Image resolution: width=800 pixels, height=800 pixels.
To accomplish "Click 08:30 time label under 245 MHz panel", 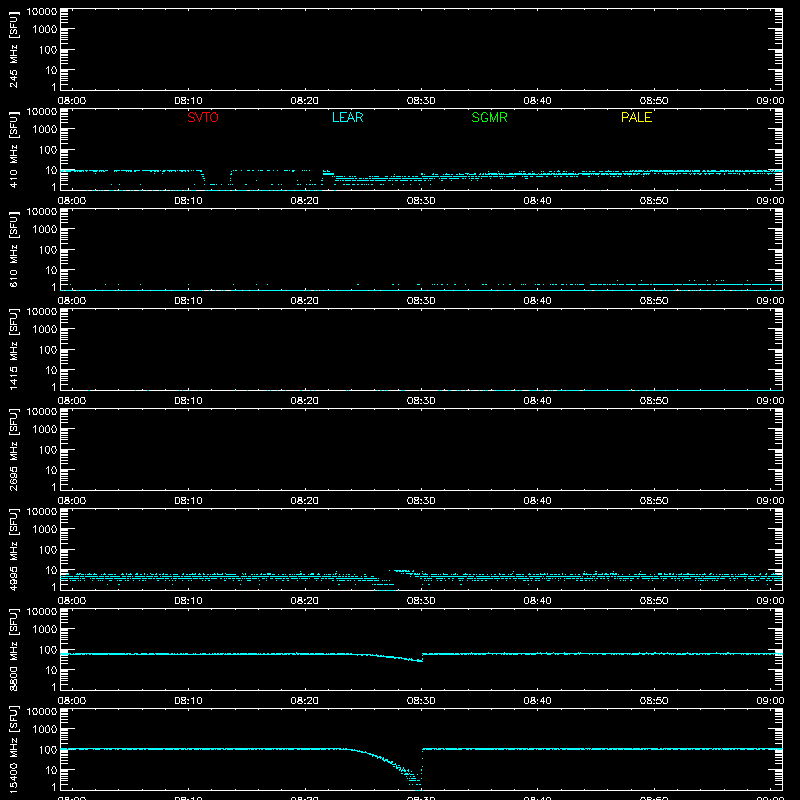I will coord(421,101).
